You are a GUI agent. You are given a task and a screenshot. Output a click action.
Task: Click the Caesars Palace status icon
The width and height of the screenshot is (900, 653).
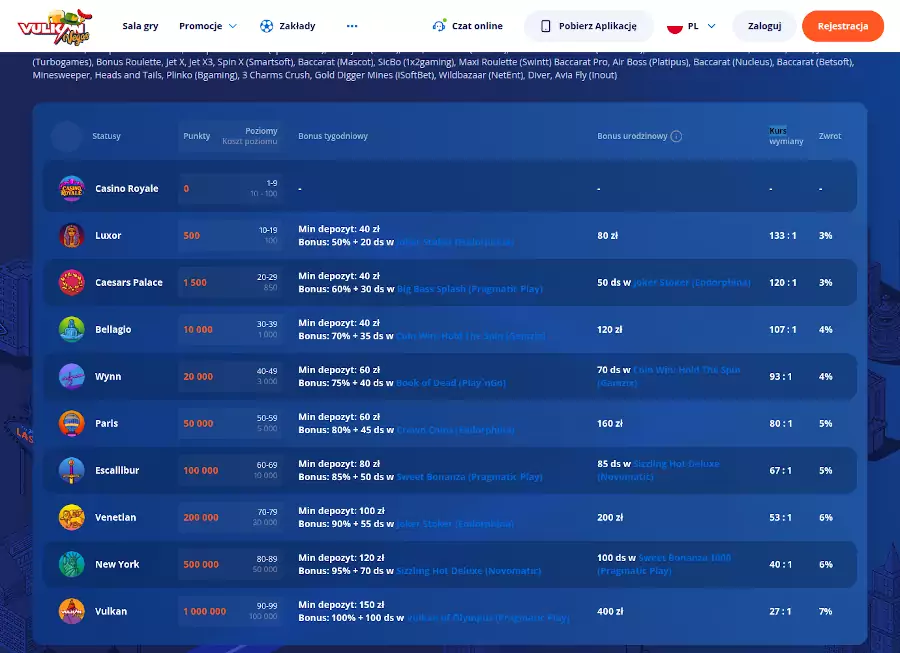(x=71, y=282)
